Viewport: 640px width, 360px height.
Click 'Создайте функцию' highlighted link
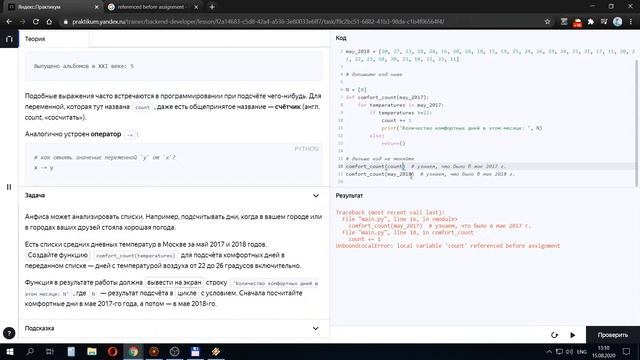pyautogui.click(x=58, y=255)
